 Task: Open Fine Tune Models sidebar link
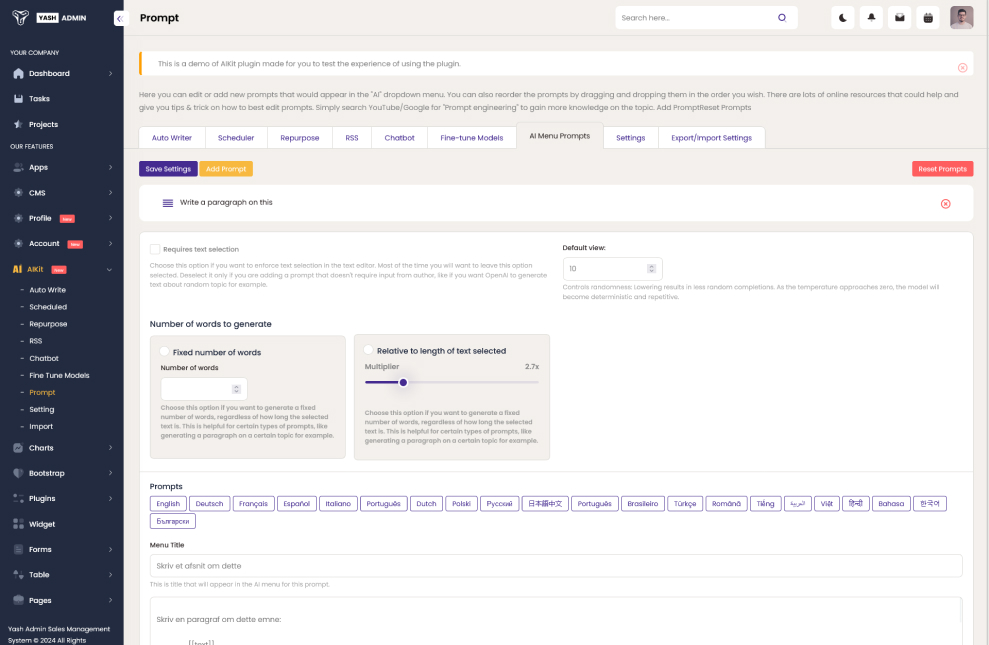click(59, 375)
